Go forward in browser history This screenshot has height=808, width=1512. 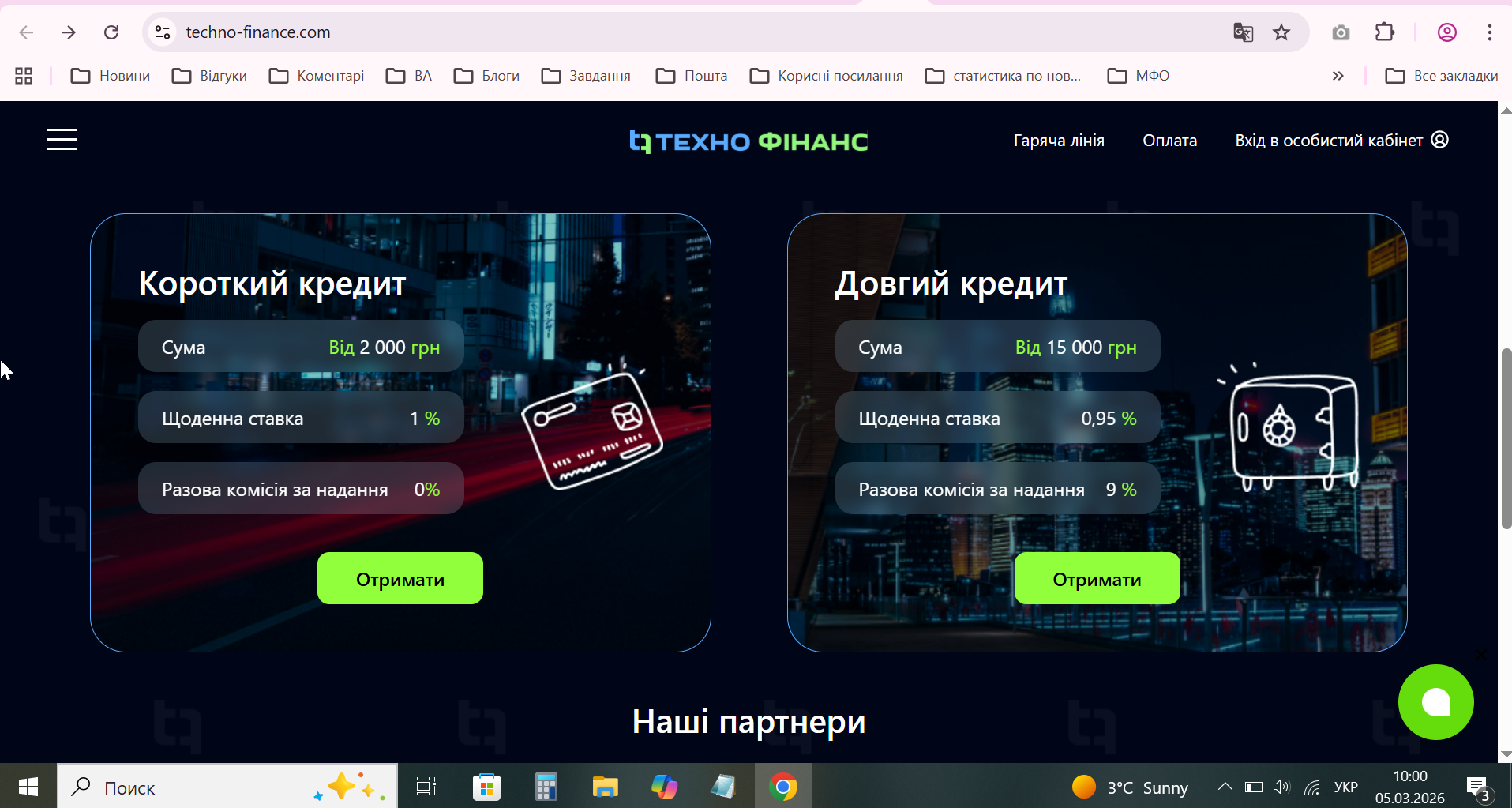pos(69,32)
